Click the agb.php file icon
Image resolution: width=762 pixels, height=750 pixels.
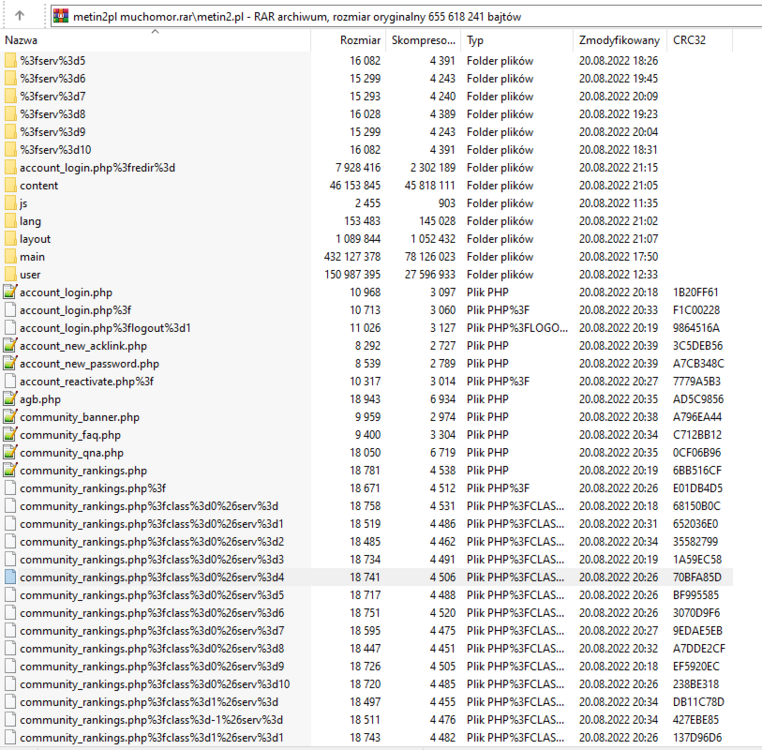(10, 399)
